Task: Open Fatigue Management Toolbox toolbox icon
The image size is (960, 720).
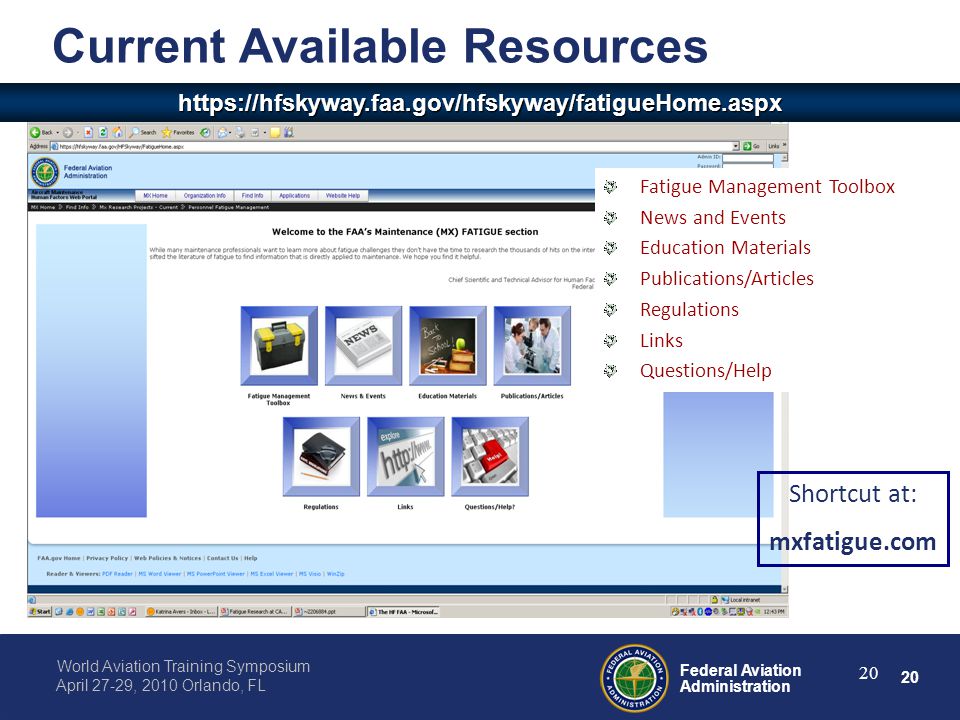Action: pos(279,346)
